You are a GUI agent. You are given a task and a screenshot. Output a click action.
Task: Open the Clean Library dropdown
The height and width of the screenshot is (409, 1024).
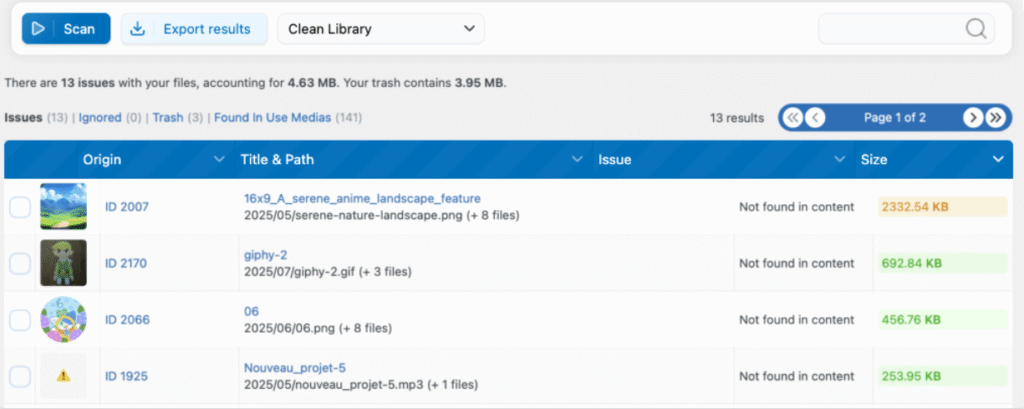click(x=380, y=29)
